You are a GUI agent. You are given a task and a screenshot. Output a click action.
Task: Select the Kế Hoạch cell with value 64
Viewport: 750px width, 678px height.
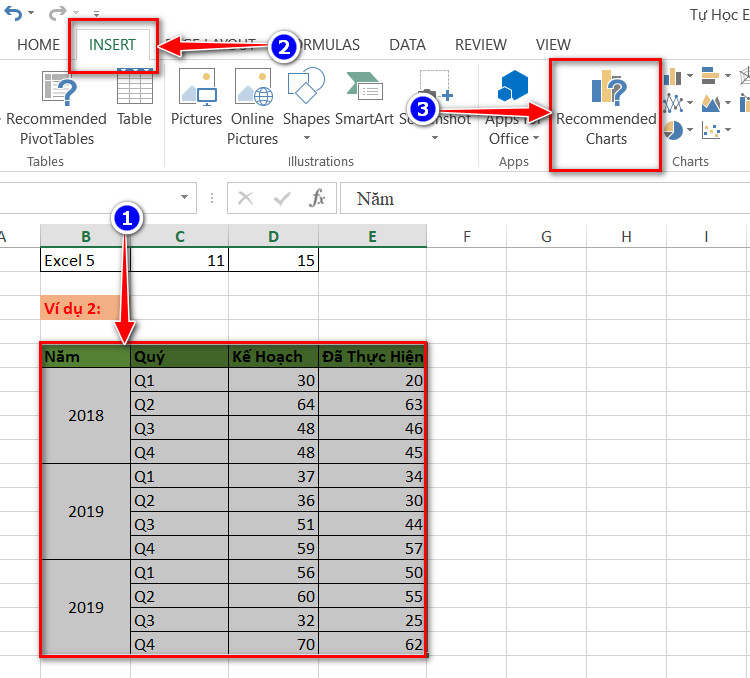(273, 404)
